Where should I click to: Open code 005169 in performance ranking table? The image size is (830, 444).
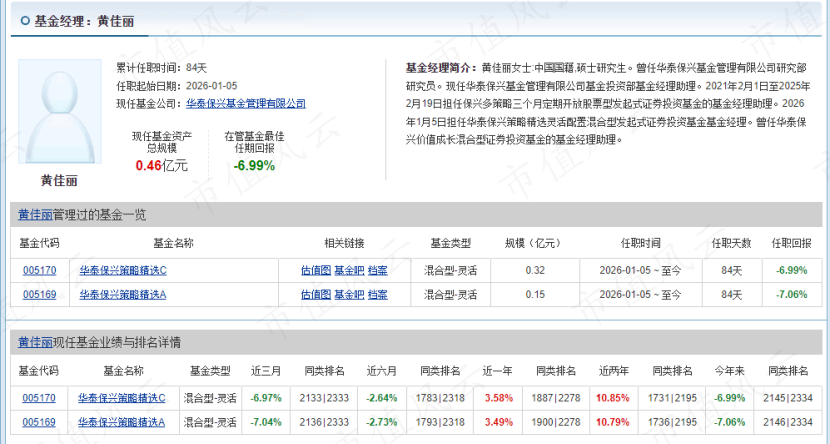point(39,422)
